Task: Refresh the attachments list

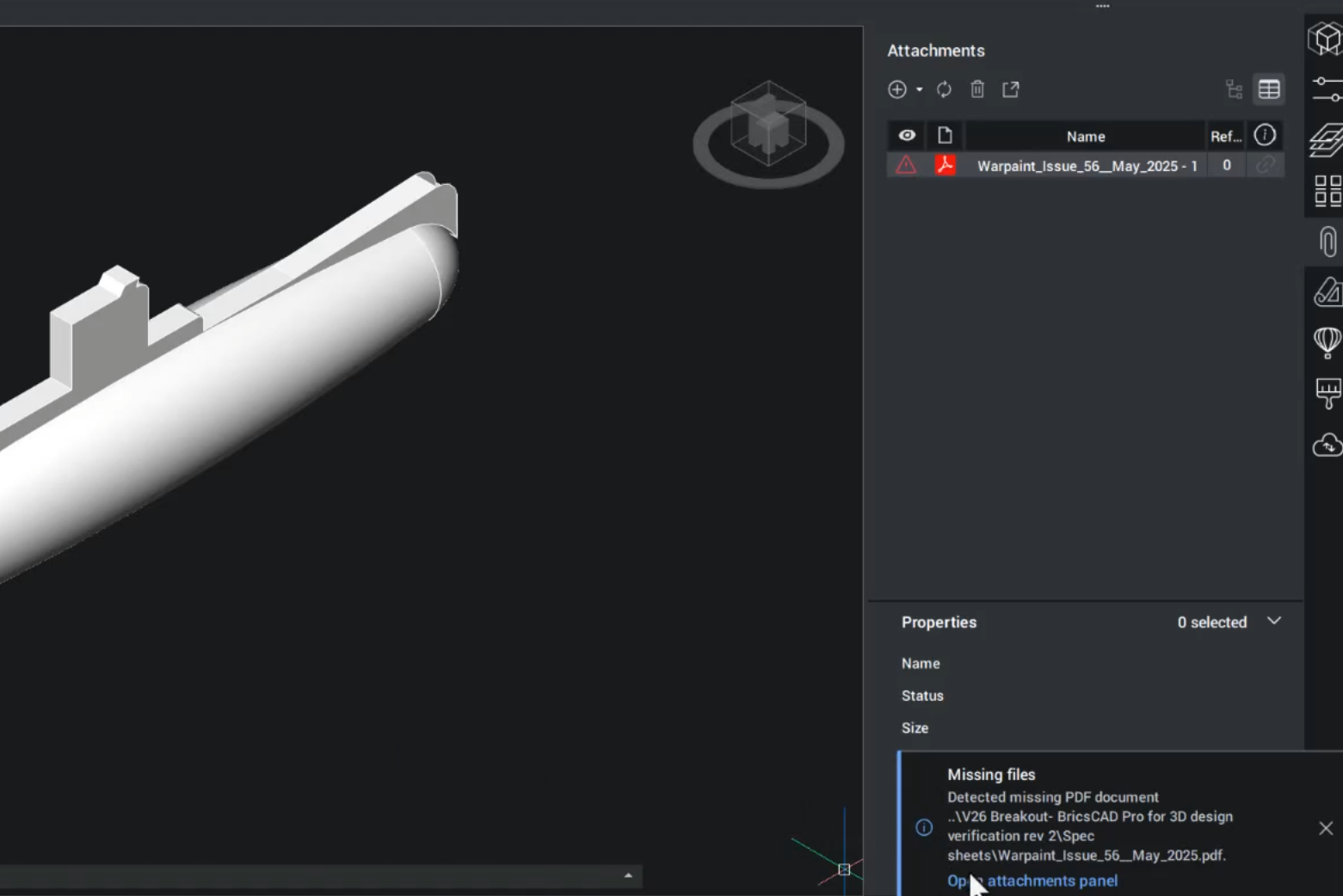Action: pos(944,89)
